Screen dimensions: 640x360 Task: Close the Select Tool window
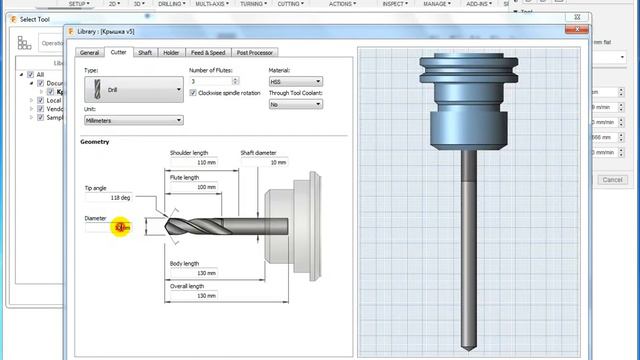coord(577,17)
